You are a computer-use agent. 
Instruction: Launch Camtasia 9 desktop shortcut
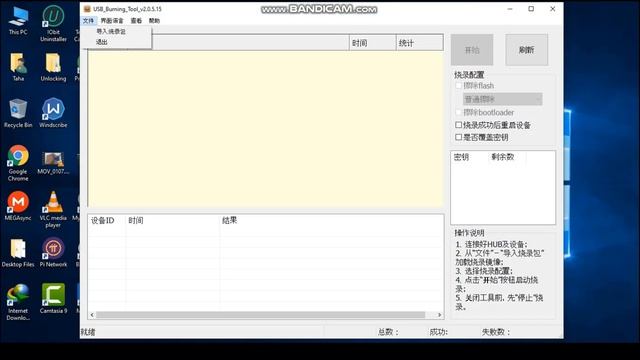coord(53,299)
